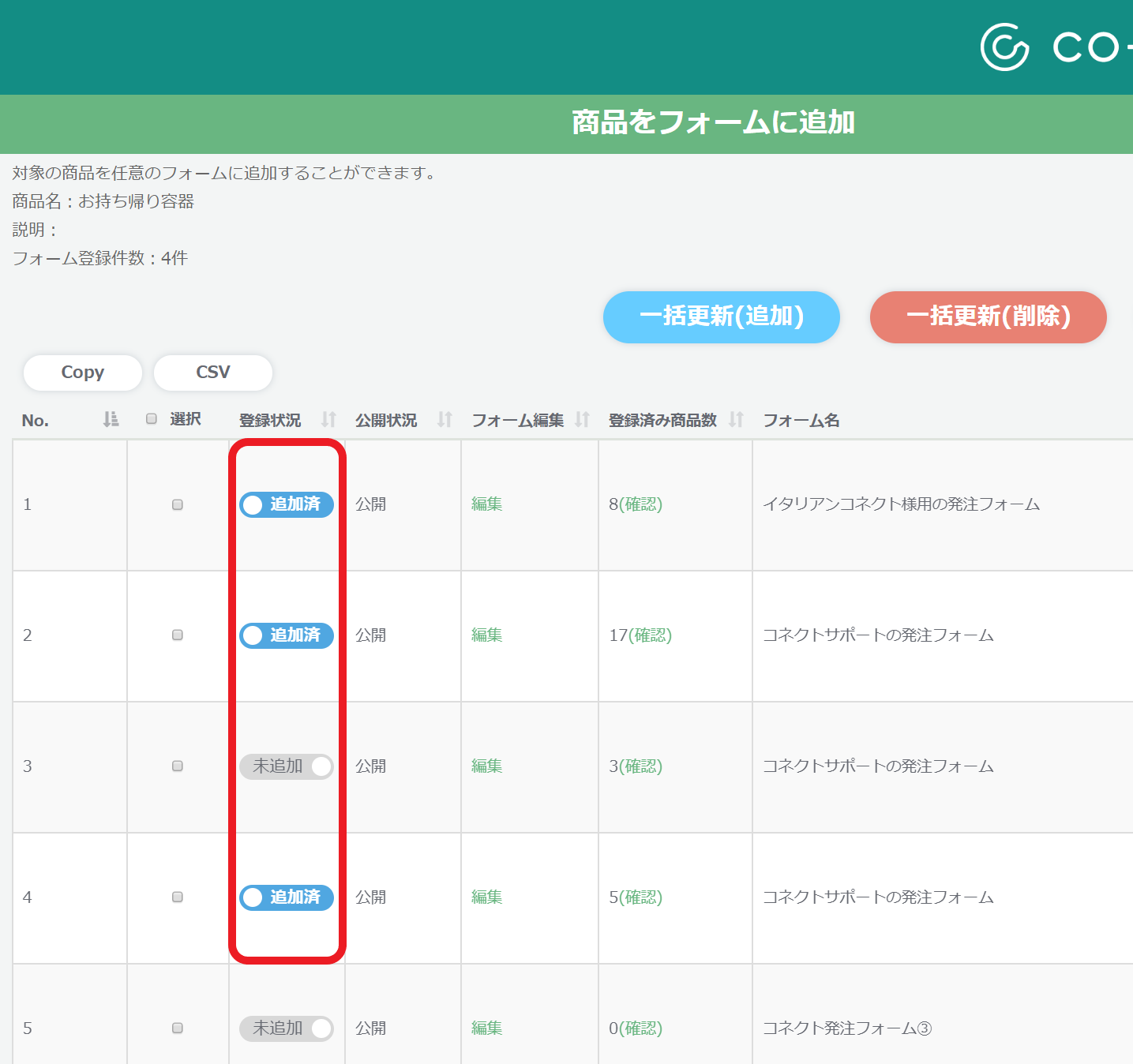Viewport: 1133px width, 1064px height.
Task: Toggle 未追加 switch in row 3
Action: coord(287,766)
